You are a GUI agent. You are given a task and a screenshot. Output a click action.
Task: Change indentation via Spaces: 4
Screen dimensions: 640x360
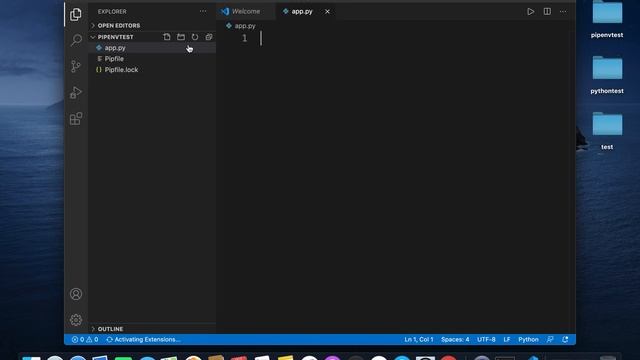pos(455,339)
